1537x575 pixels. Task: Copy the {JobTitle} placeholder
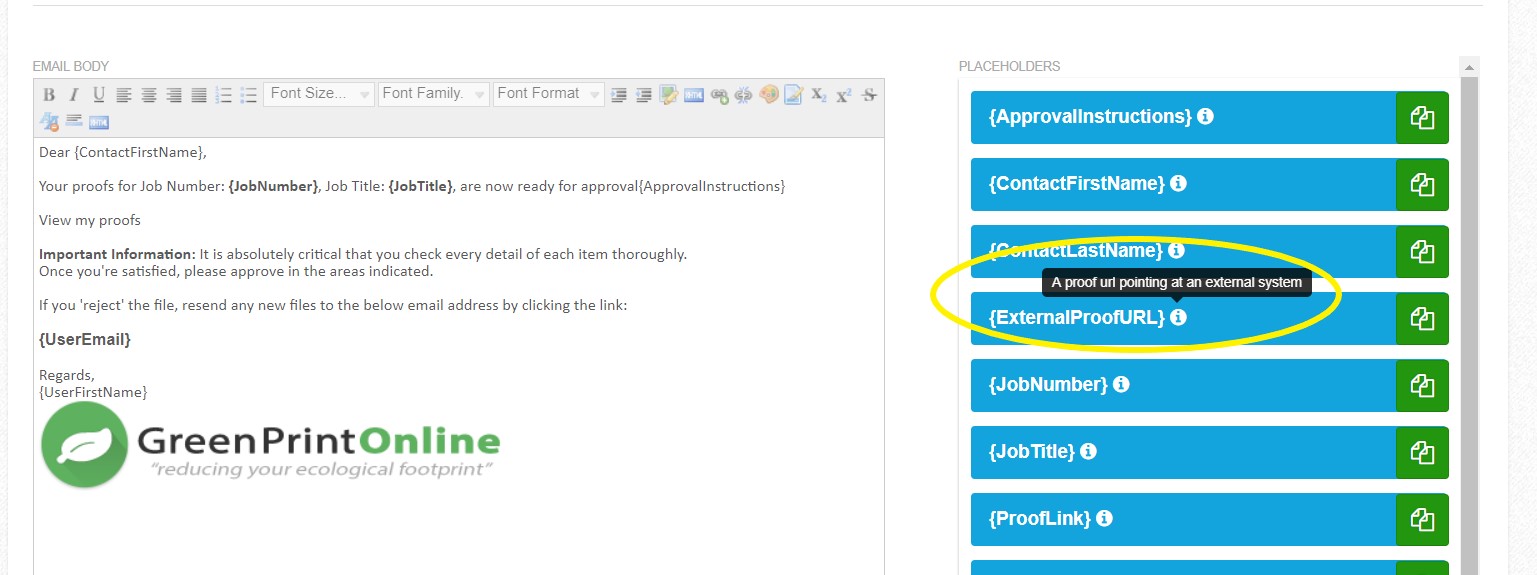click(1422, 452)
